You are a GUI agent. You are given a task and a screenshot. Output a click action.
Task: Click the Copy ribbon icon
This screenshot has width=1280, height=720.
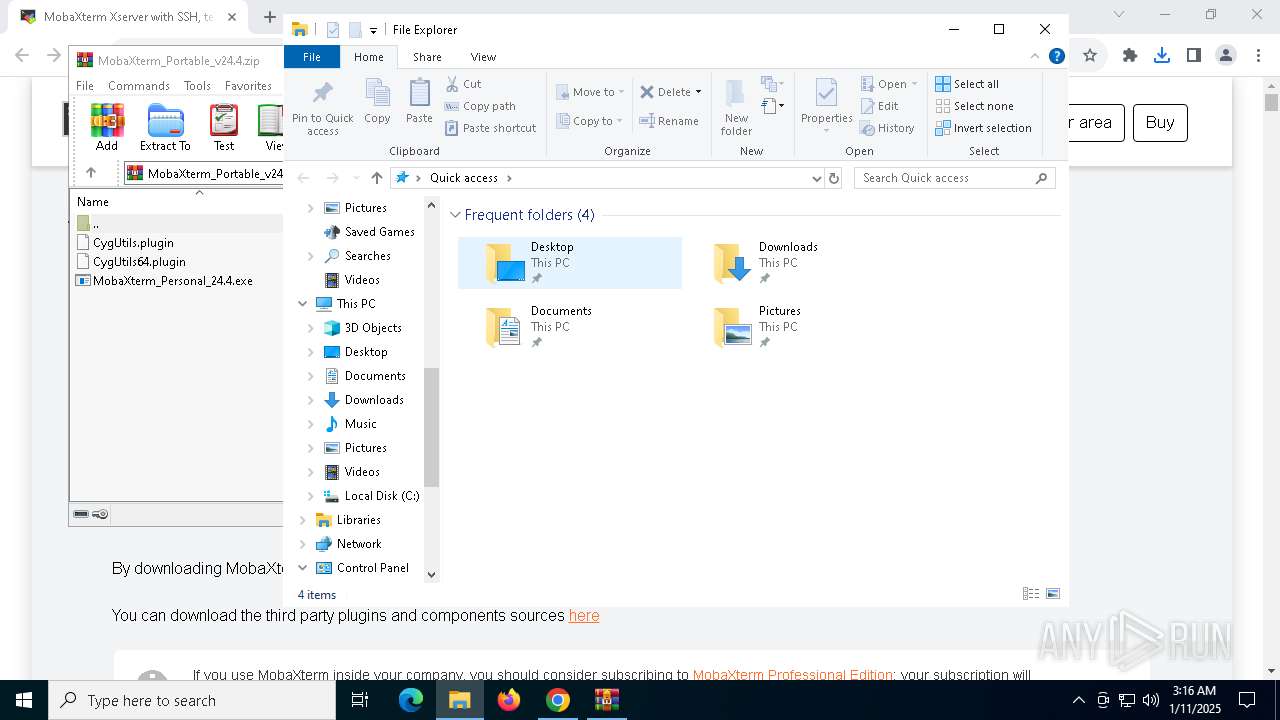point(377,102)
